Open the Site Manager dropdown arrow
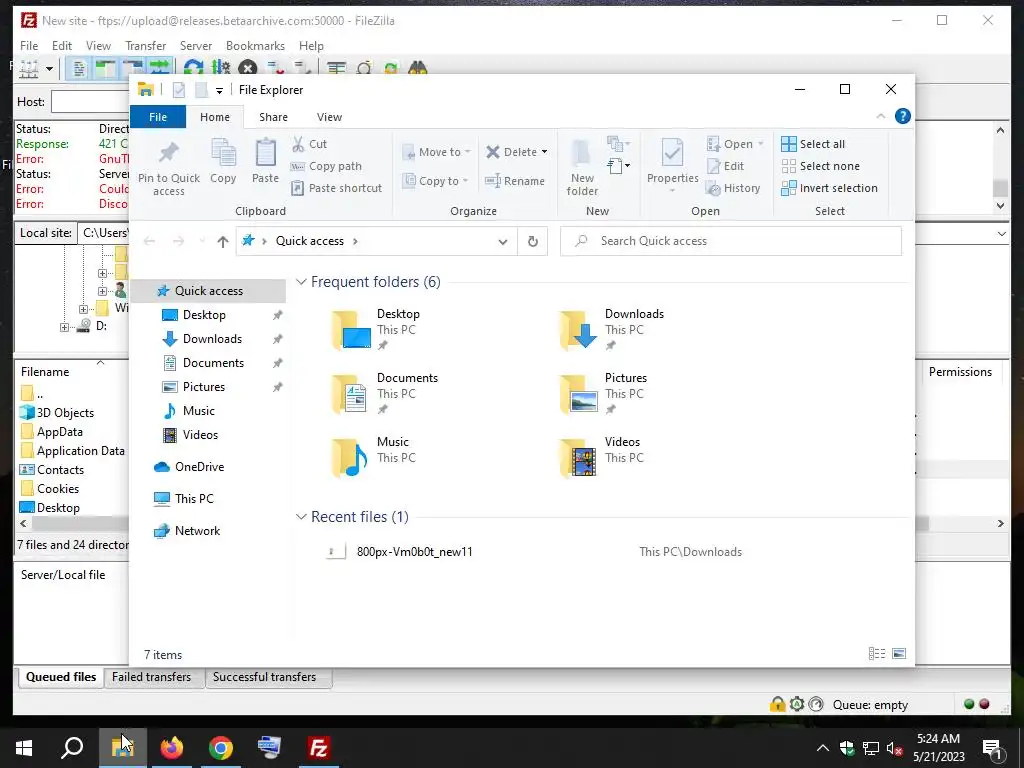 tap(49, 68)
